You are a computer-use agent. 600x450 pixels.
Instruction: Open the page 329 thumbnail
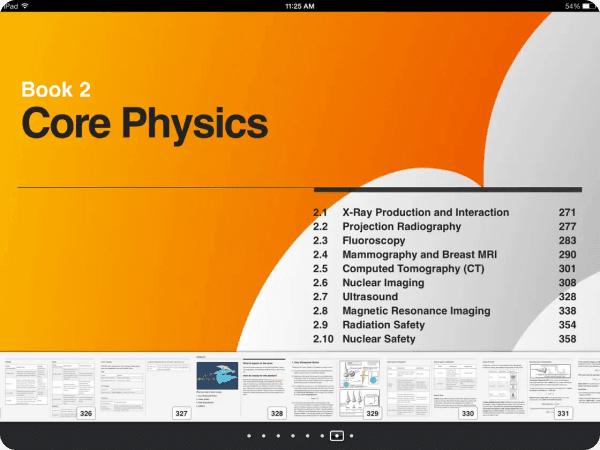tap(335, 389)
